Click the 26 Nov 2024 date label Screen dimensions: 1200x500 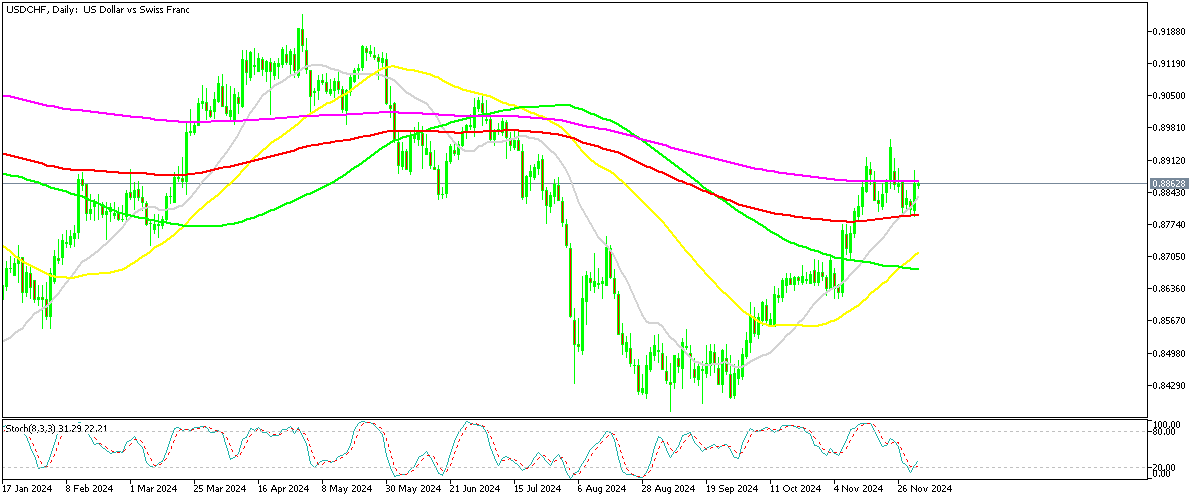[924, 489]
